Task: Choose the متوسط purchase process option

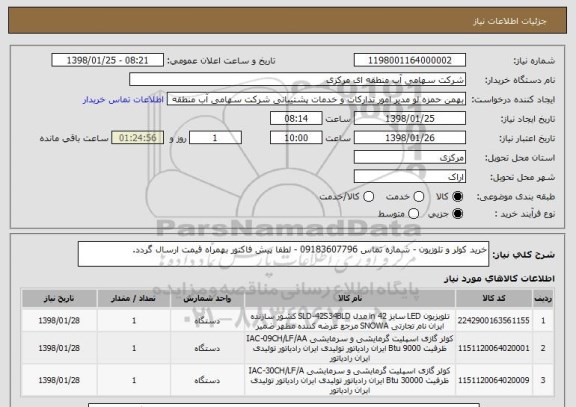Action: [x=413, y=214]
